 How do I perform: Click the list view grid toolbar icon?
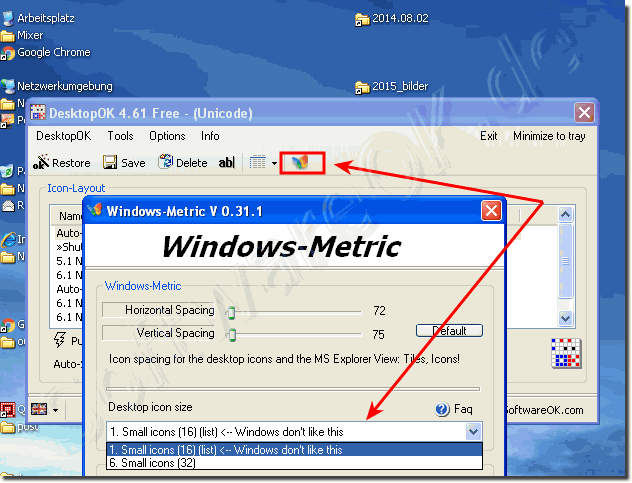click(258, 162)
